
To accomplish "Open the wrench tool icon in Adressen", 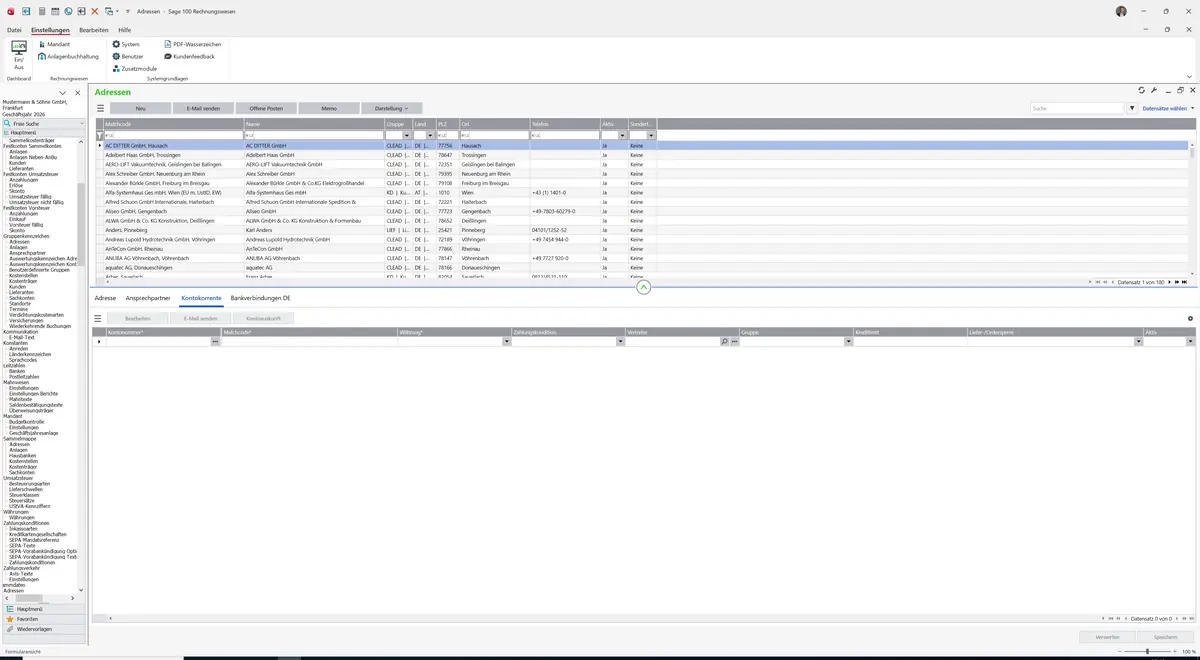I will 1154,90.
